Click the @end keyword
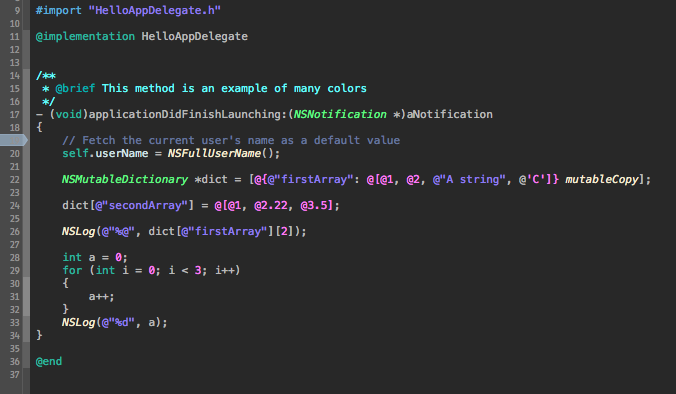The width and height of the screenshot is (676, 394). [x=49, y=361]
